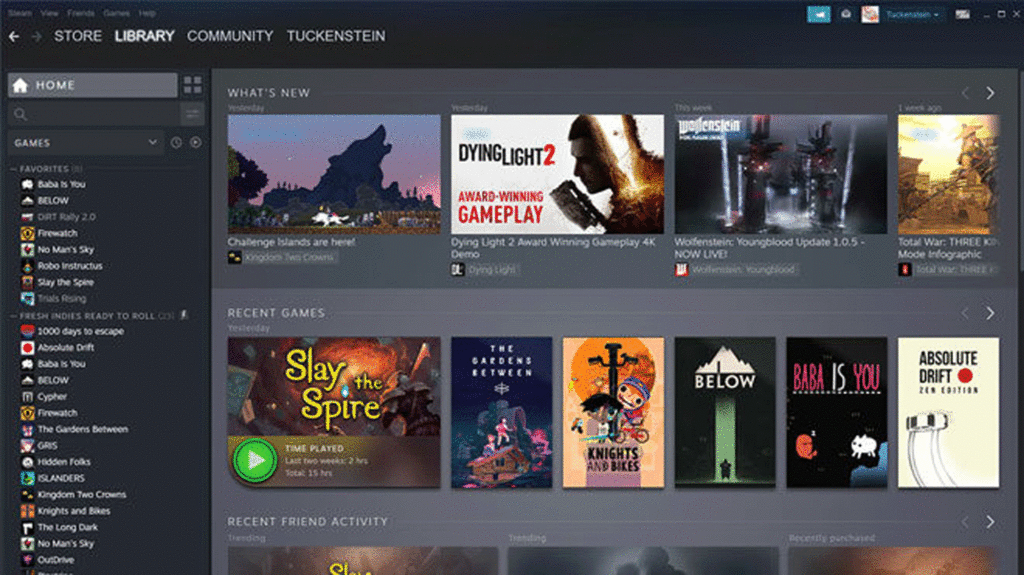Open Big Picture mode icon
This screenshot has width=1024, height=575.
coord(962,14)
